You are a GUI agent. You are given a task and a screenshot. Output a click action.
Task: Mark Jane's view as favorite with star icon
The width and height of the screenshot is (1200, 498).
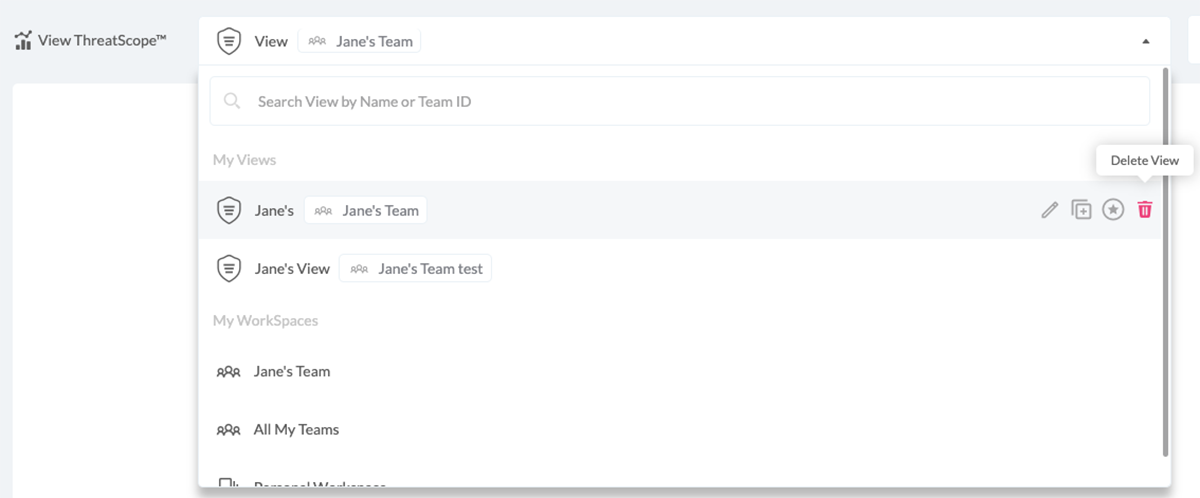click(1113, 210)
